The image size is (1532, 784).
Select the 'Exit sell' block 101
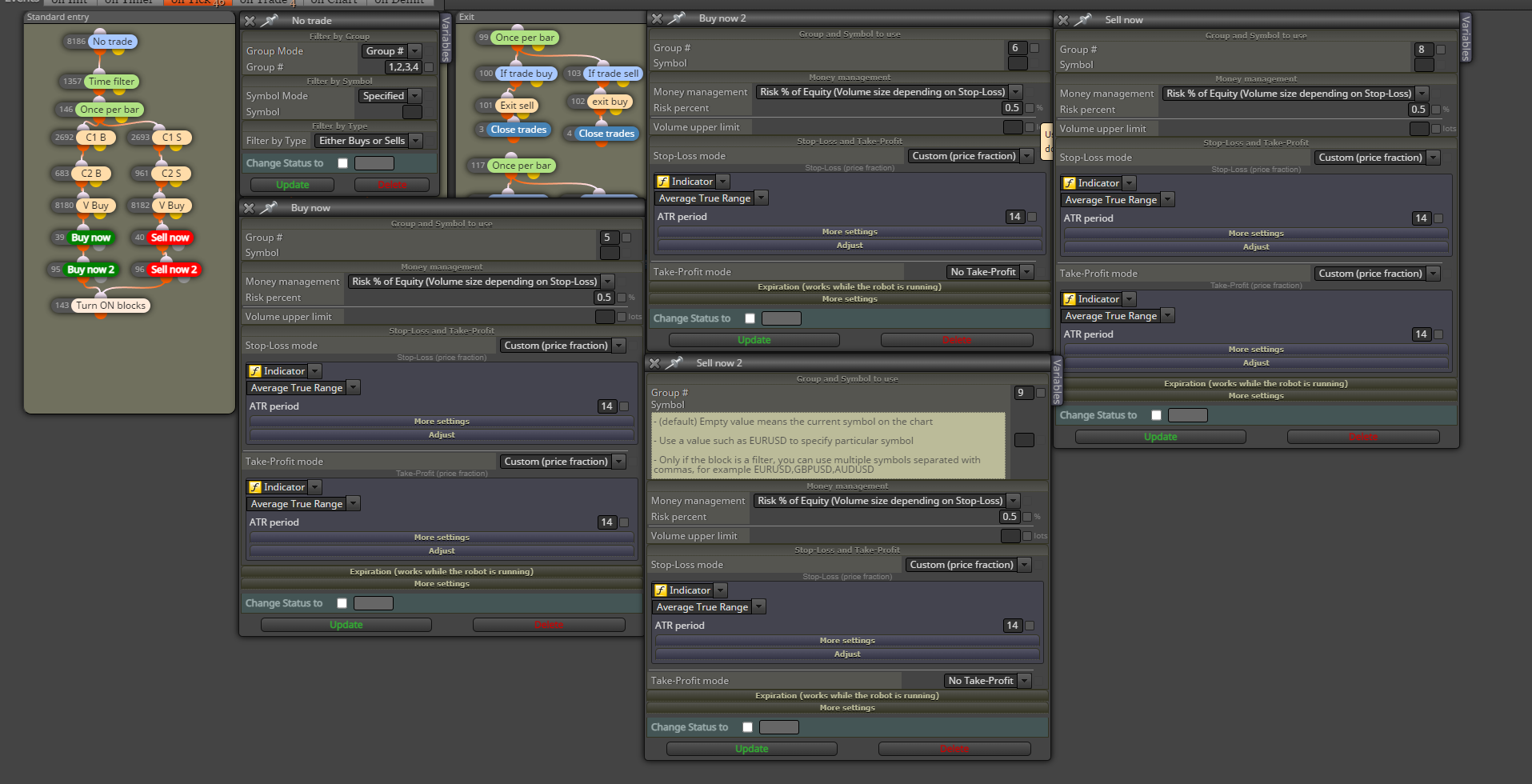pyautogui.click(x=517, y=106)
